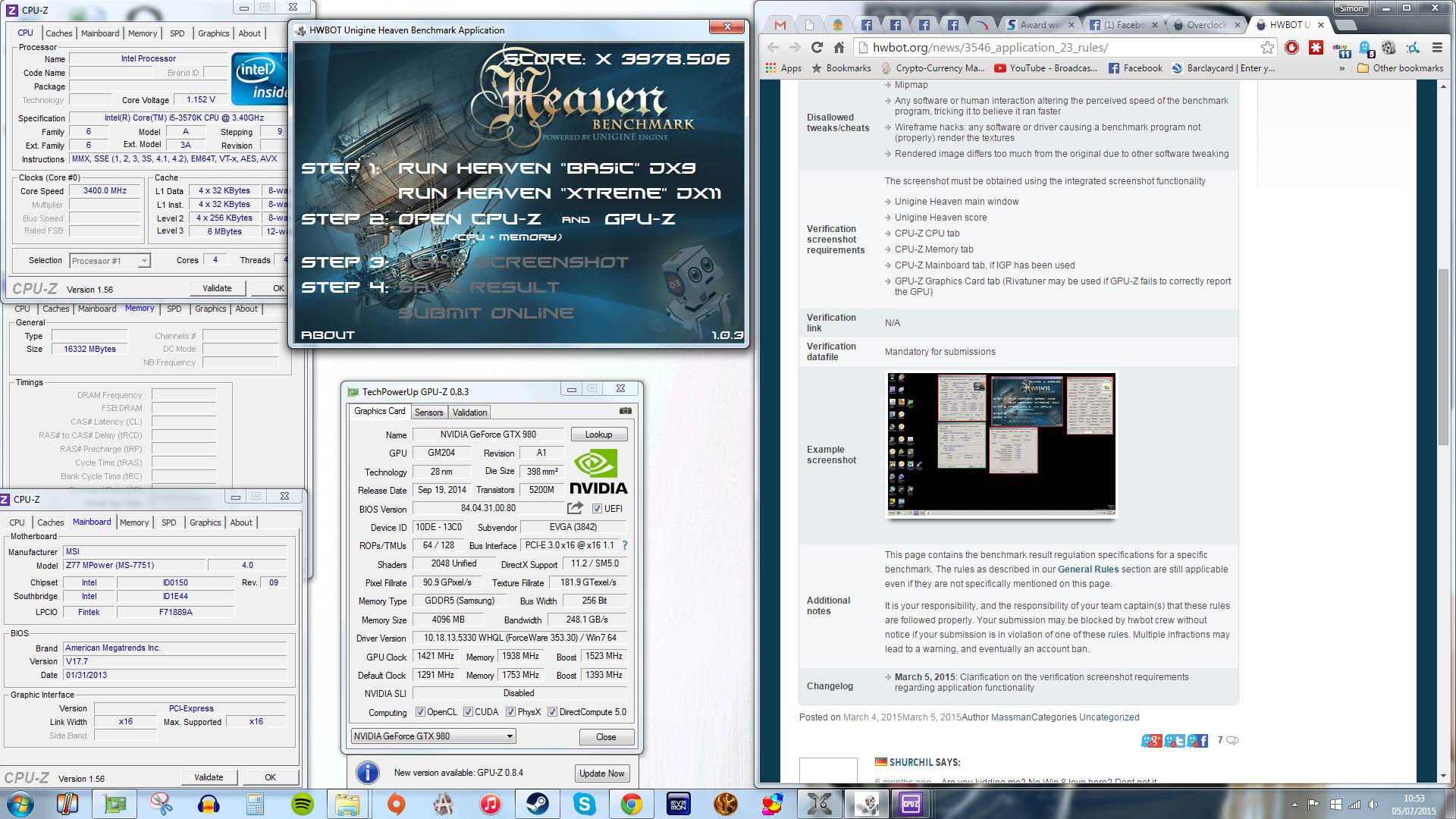Open General Rules link on hwbot page

click(x=1087, y=570)
